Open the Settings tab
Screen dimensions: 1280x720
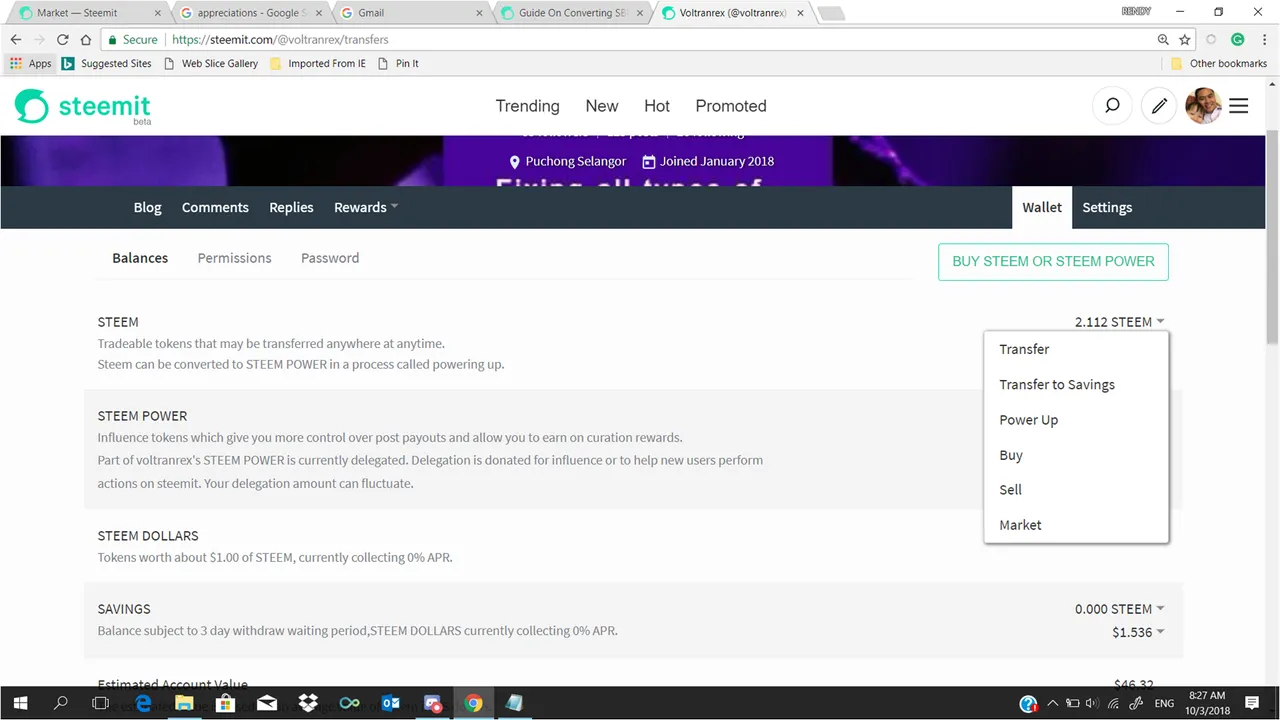pos(1107,207)
